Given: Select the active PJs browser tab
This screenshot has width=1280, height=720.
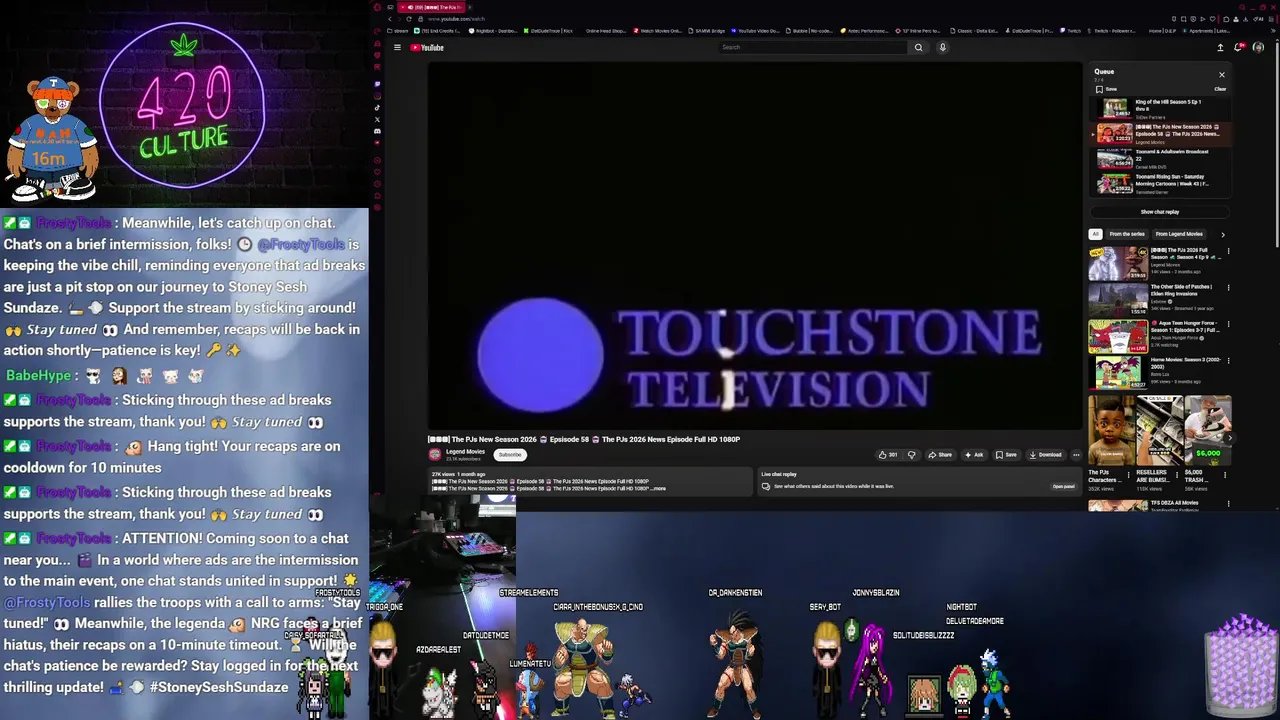Looking at the screenshot, I should [x=433, y=7].
